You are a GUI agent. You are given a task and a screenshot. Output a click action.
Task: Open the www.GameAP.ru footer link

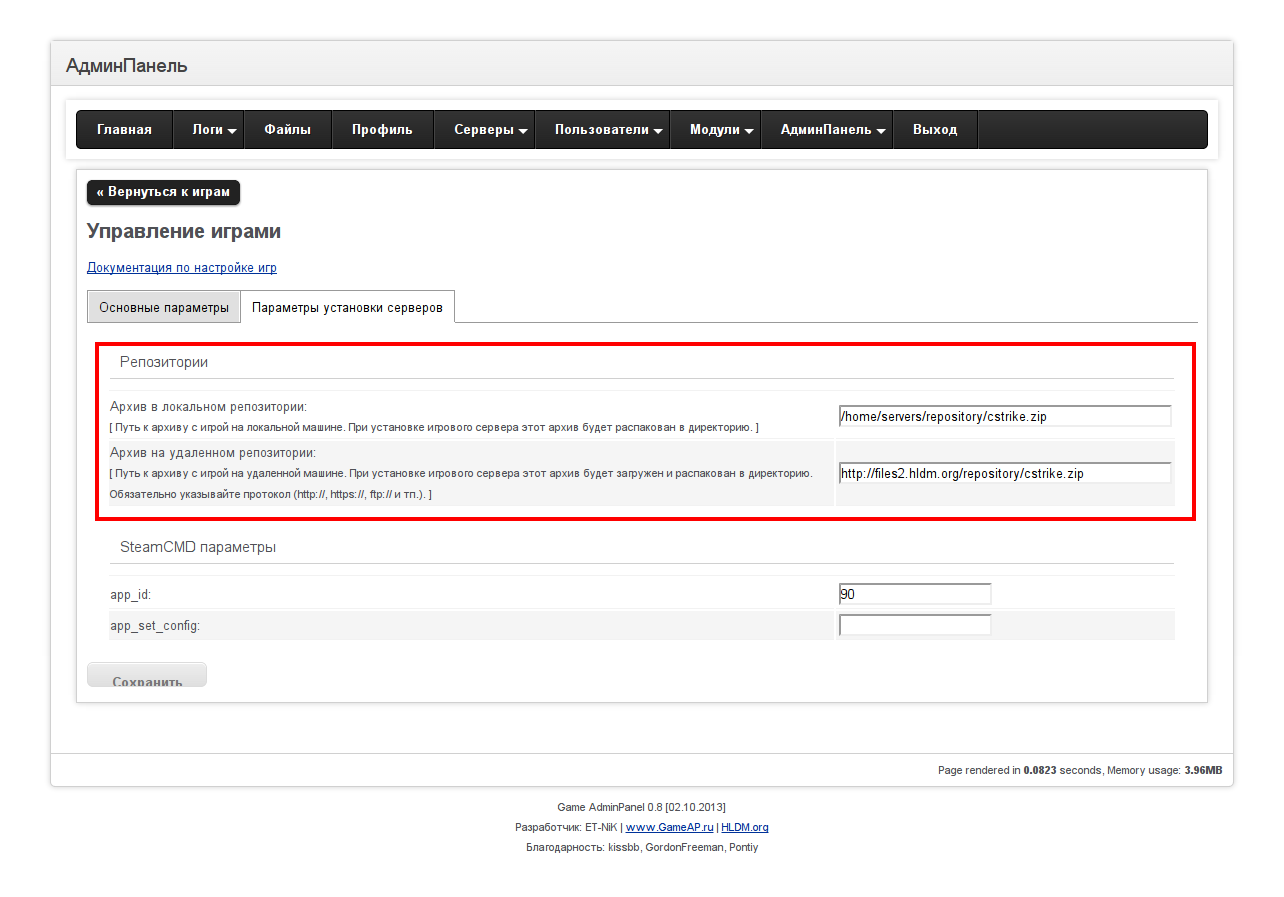coord(669,828)
